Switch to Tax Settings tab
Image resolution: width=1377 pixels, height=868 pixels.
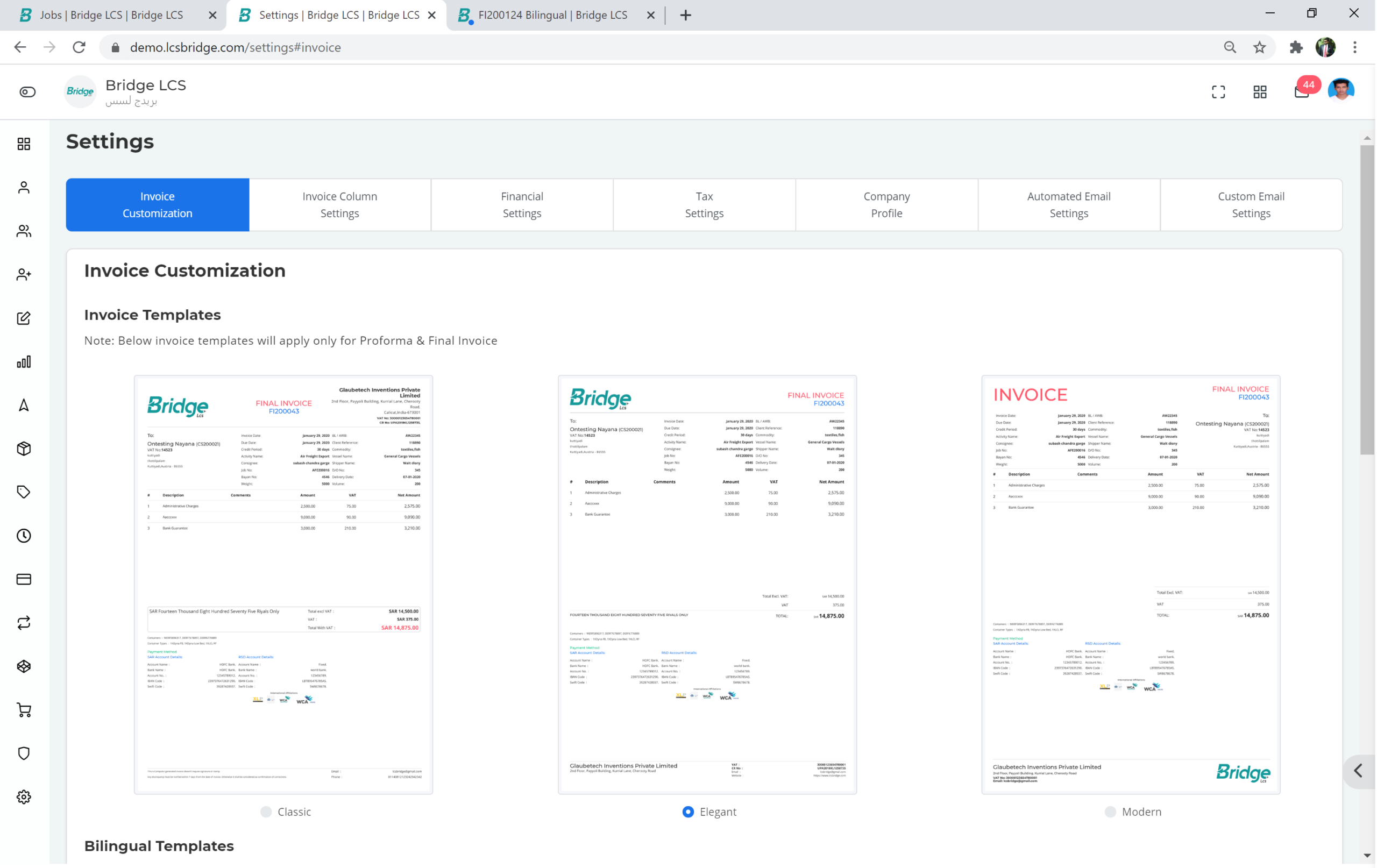click(x=705, y=205)
